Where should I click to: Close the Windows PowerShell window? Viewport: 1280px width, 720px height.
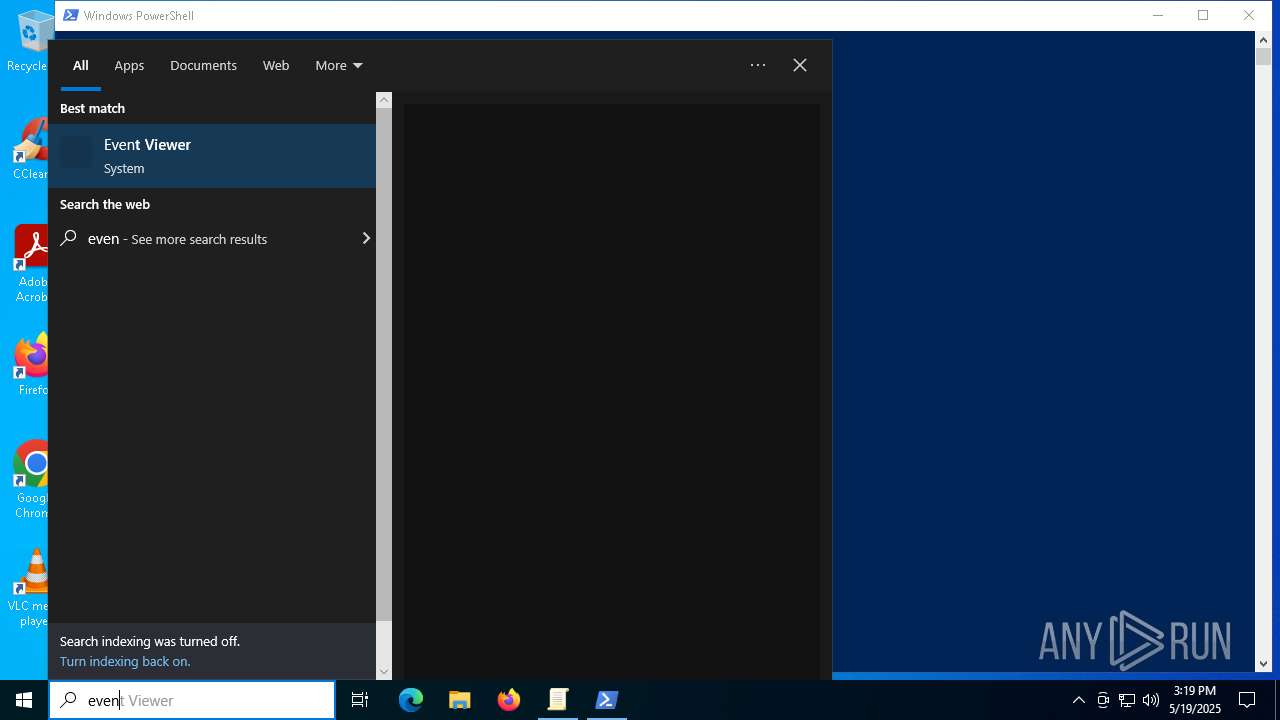[x=1249, y=15]
